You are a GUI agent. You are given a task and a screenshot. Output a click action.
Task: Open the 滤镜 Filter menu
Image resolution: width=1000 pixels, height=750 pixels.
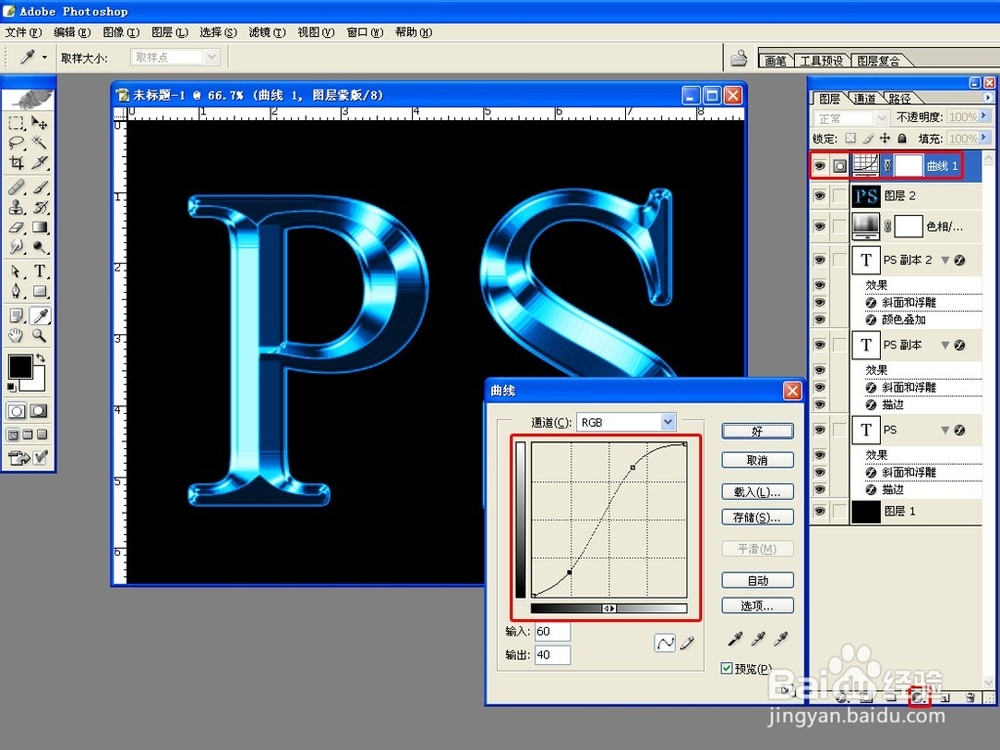(x=266, y=31)
